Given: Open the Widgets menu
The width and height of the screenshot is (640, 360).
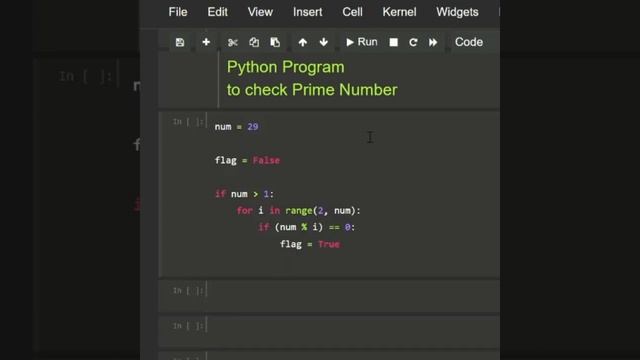Looking at the screenshot, I should coord(457,12).
